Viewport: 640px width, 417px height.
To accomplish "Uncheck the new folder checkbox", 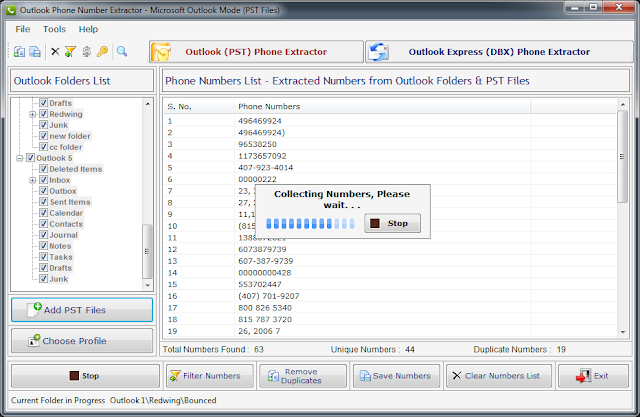I will pos(44,136).
